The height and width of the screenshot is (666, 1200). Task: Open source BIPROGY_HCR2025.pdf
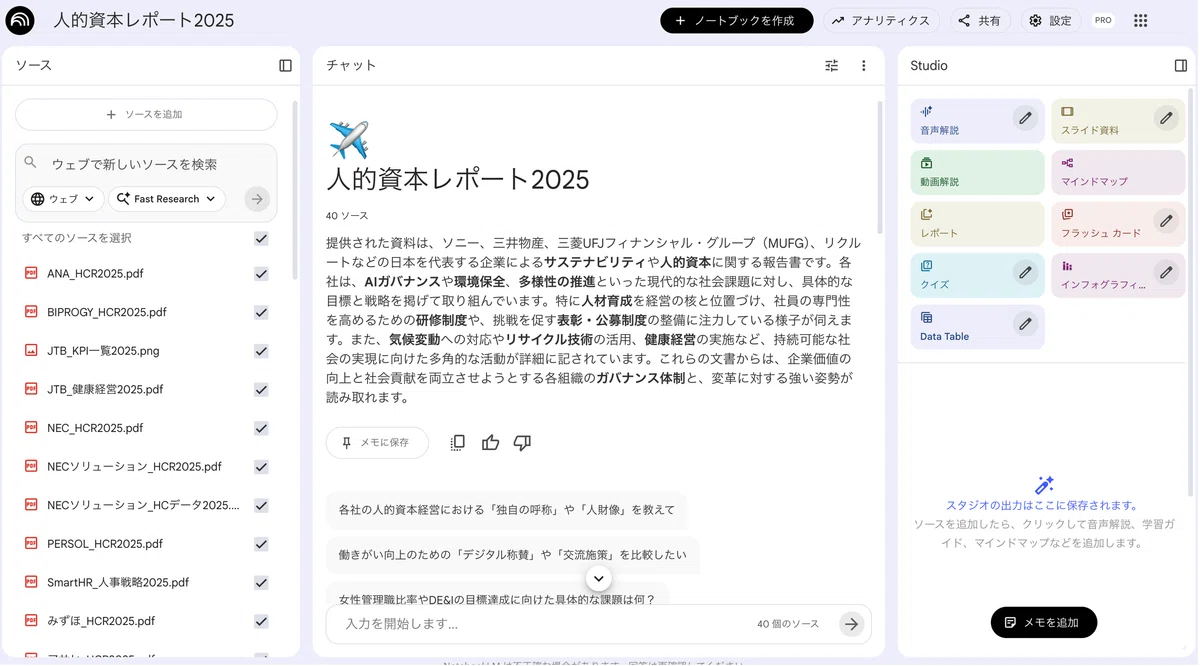click(107, 312)
